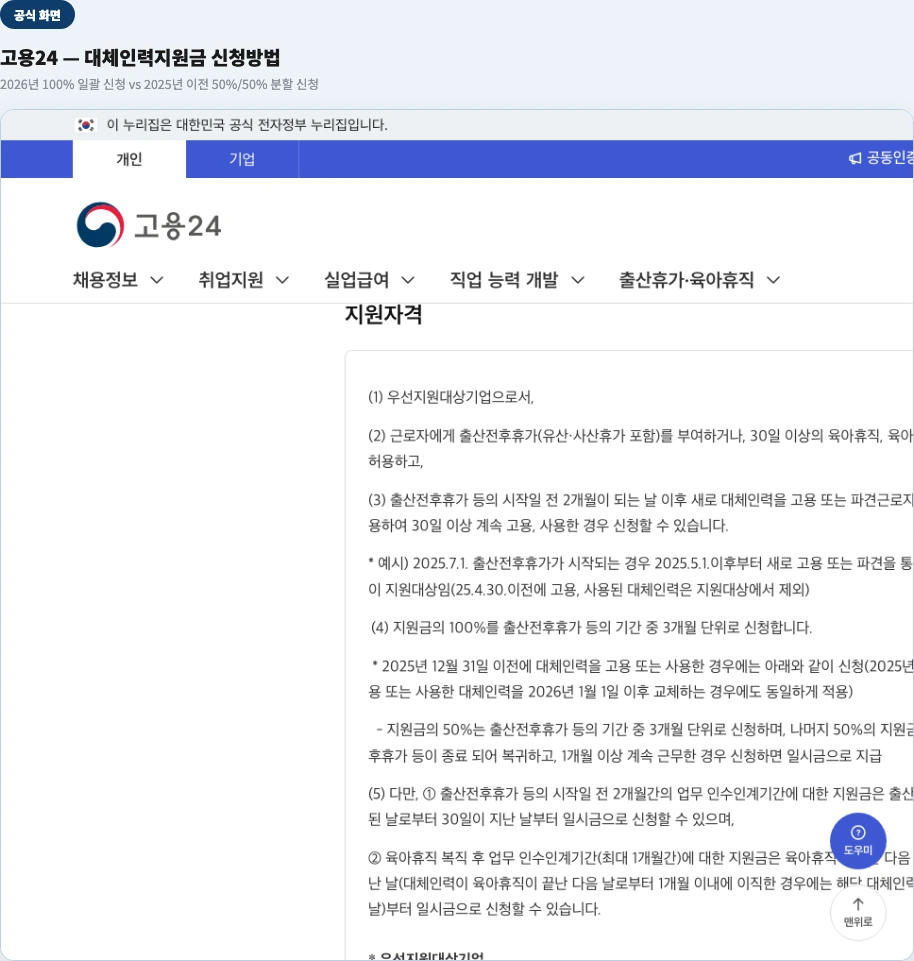Click the 맨위로 up-arrow button
Viewport: 914px width, 961px height.
[858, 912]
